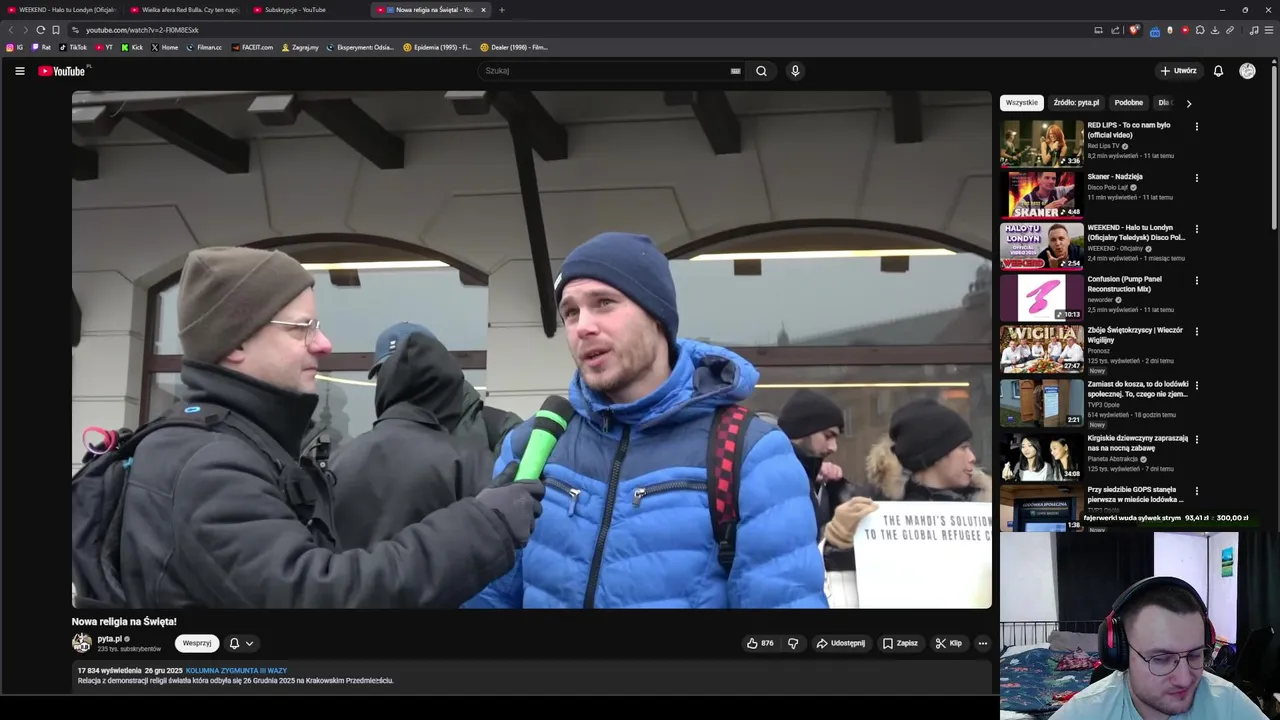Dislike the video
Viewport: 1280px width, 720px height.
[x=793, y=643]
